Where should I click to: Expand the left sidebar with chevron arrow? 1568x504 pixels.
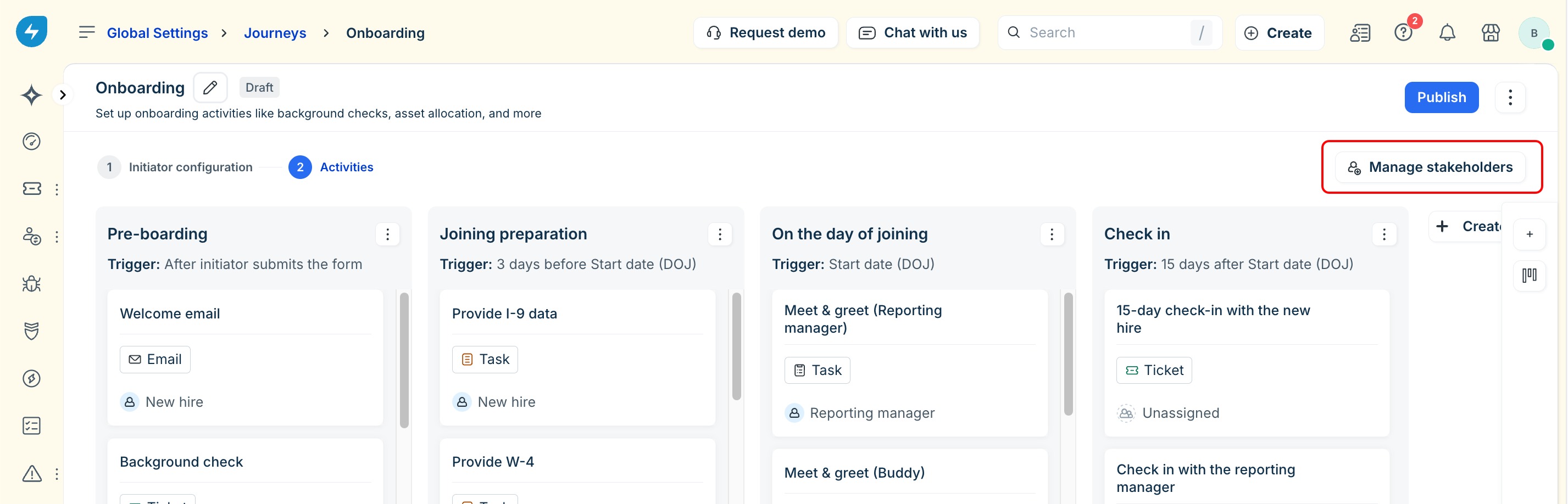click(63, 95)
